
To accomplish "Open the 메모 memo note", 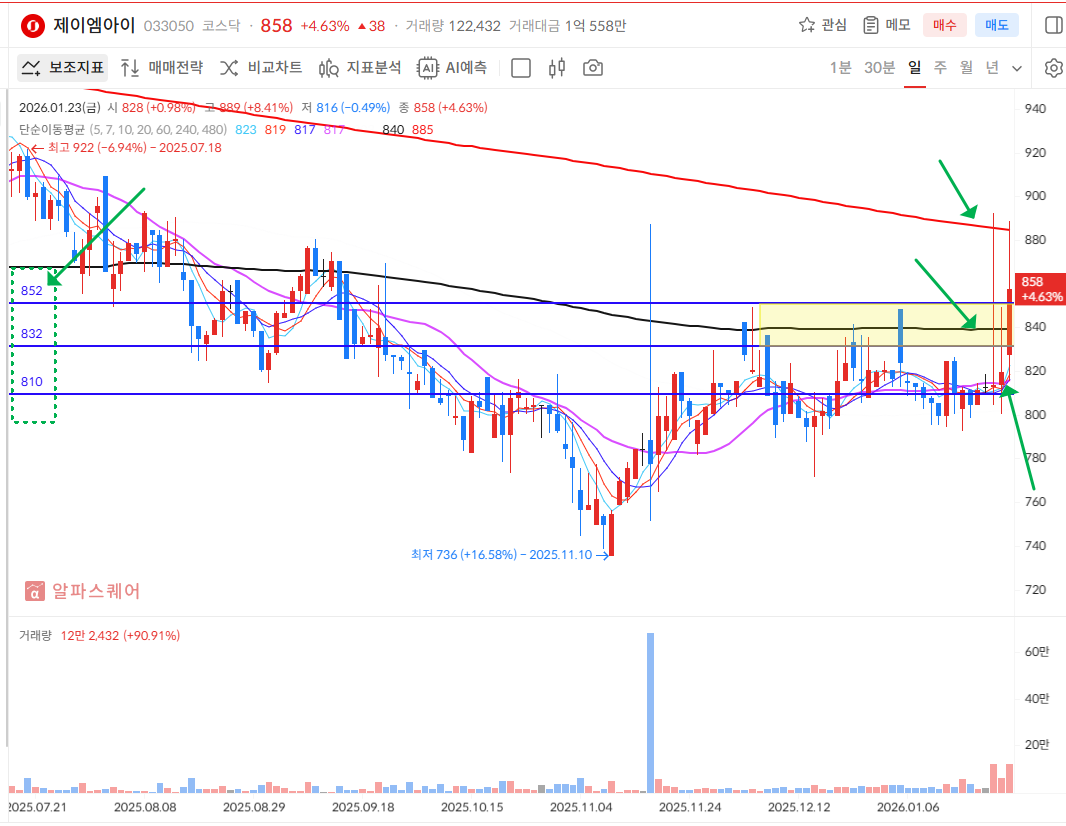I will click(x=886, y=25).
